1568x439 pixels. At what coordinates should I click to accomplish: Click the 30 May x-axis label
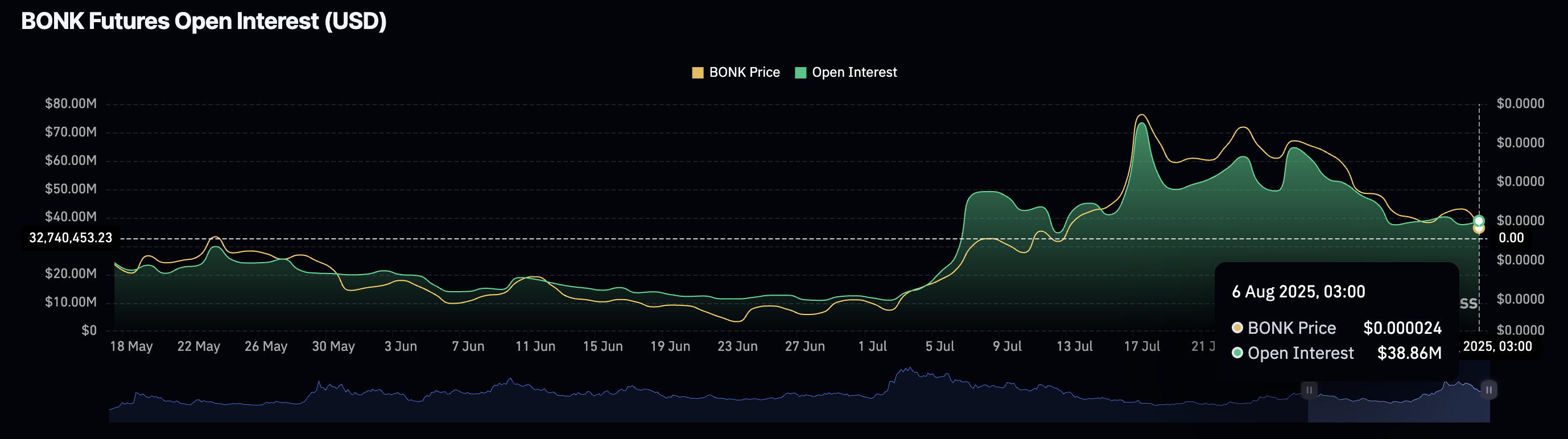tap(333, 346)
